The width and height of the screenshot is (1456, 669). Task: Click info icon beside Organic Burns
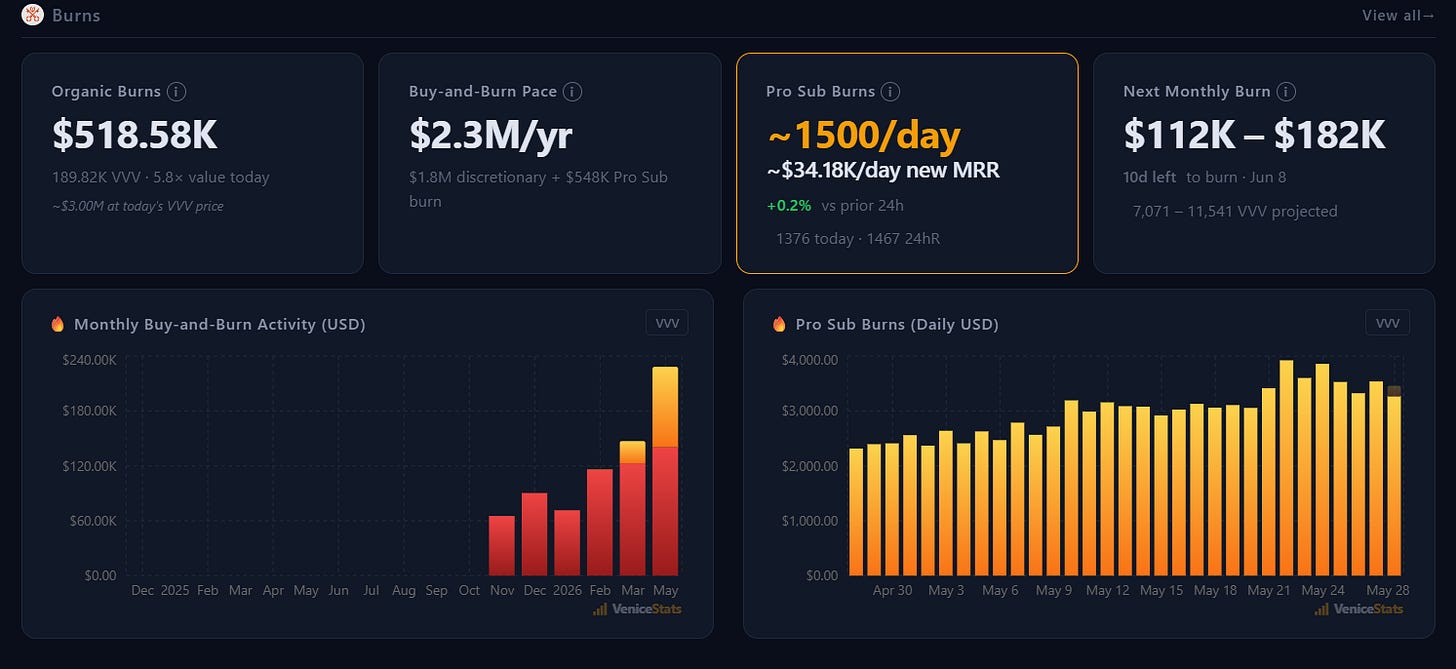176,91
